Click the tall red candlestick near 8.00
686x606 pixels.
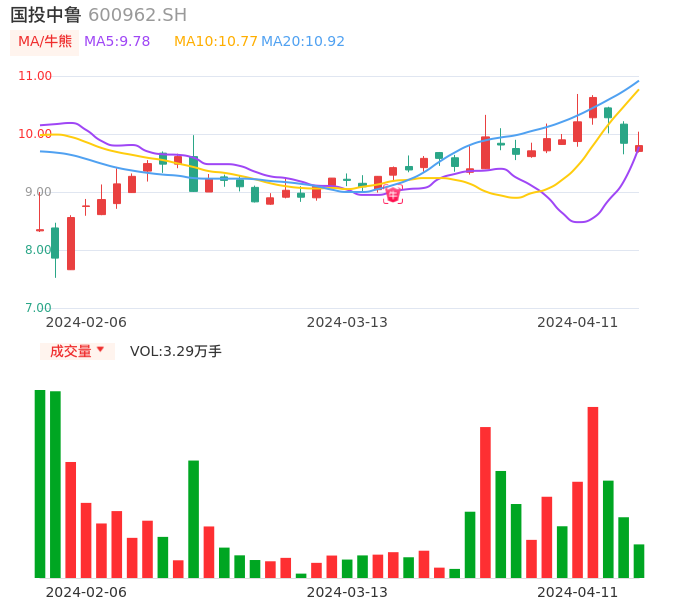click(71, 243)
